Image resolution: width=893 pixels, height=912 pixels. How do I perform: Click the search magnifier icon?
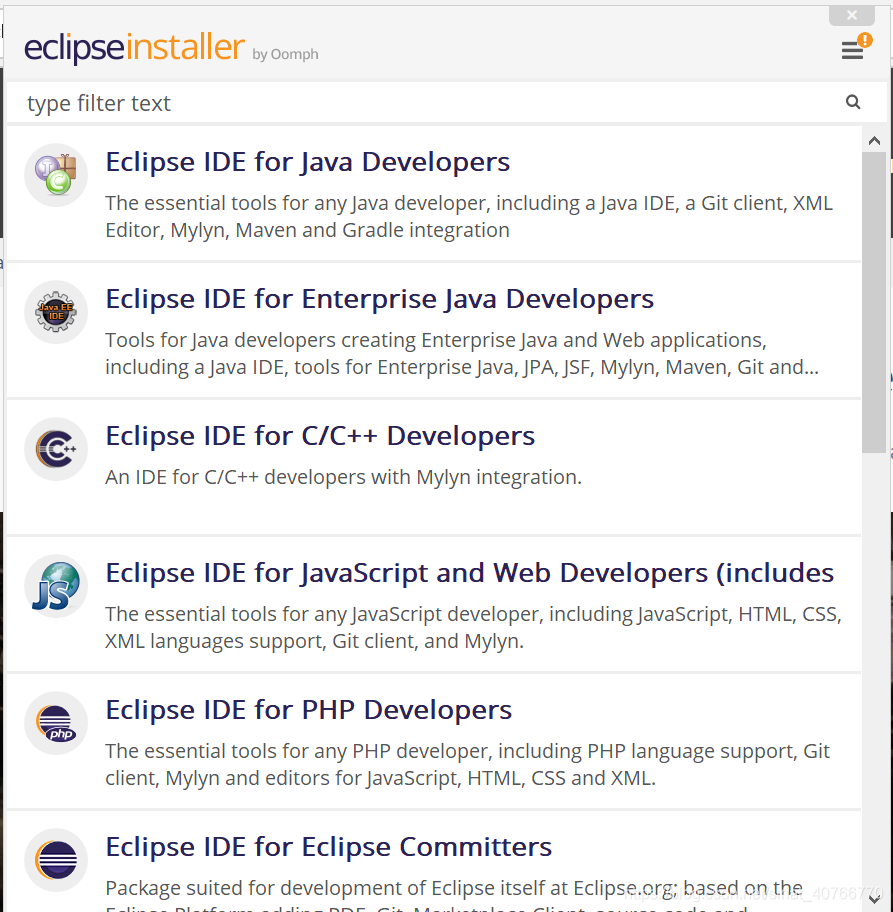(x=853, y=101)
